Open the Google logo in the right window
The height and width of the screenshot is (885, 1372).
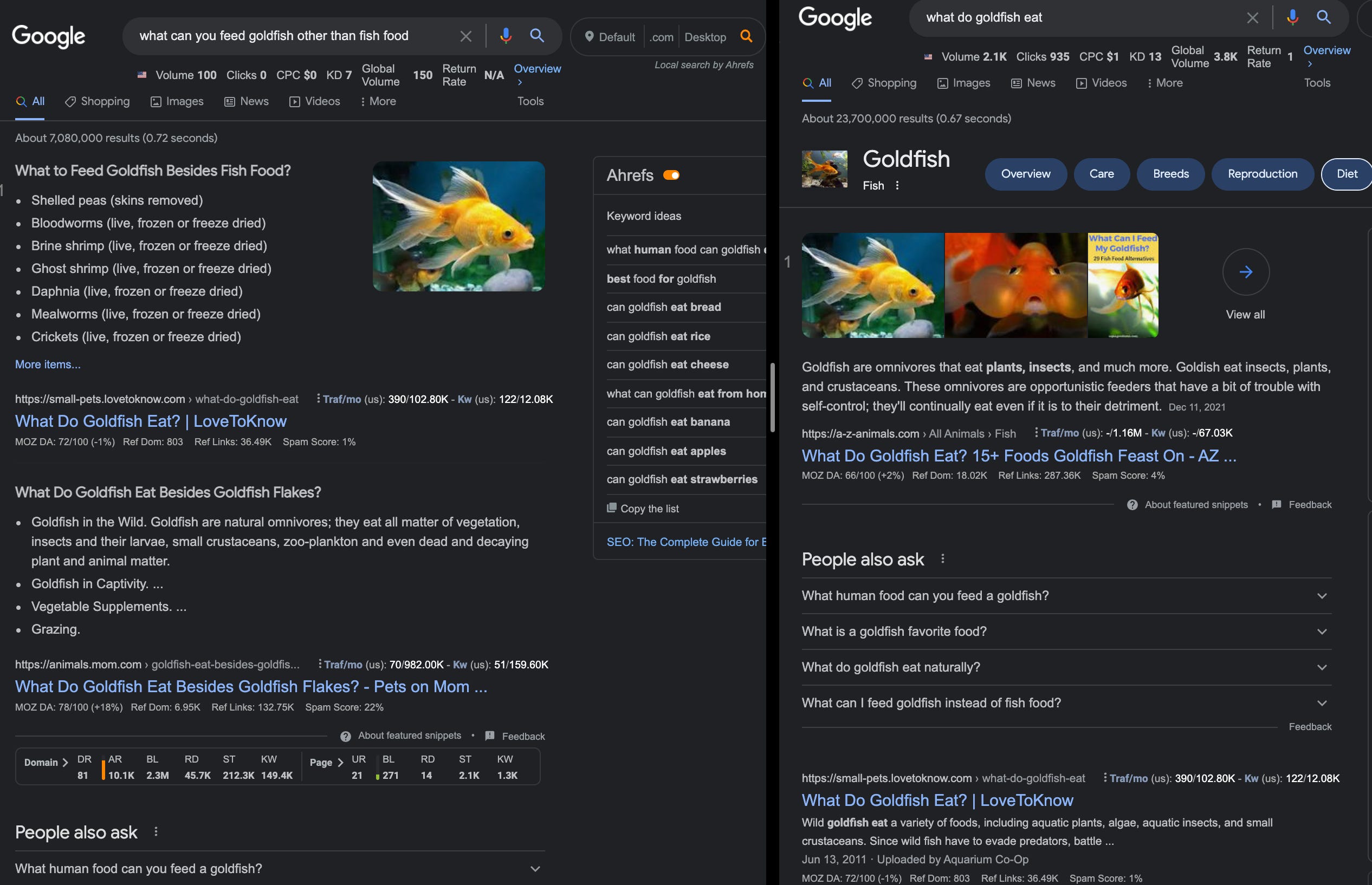coord(835,18)
